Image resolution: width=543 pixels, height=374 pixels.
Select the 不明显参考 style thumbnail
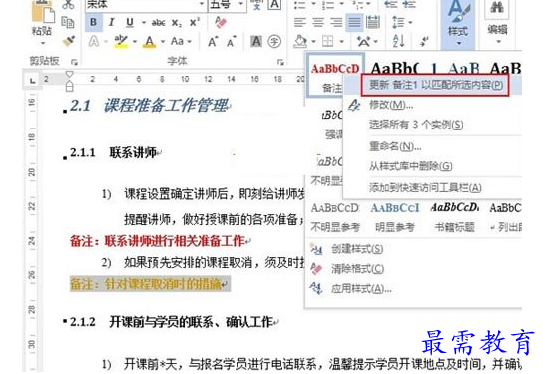[x=335, y=217]
